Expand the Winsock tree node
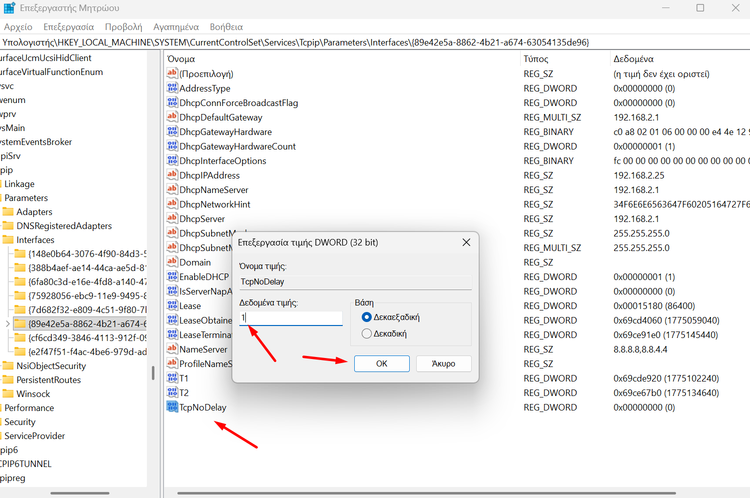The width and height of the screenshot is (750, 498). point(4,394)
